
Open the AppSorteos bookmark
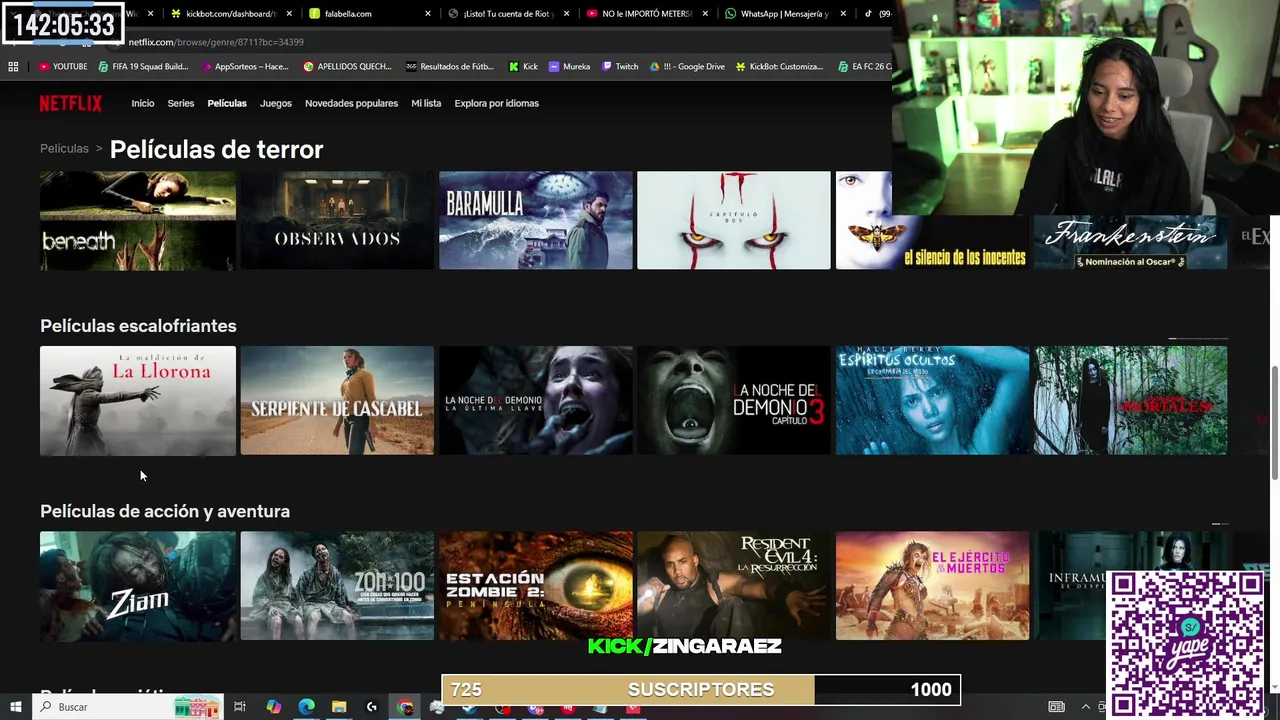pyautogui.click(x=245, y=66)
